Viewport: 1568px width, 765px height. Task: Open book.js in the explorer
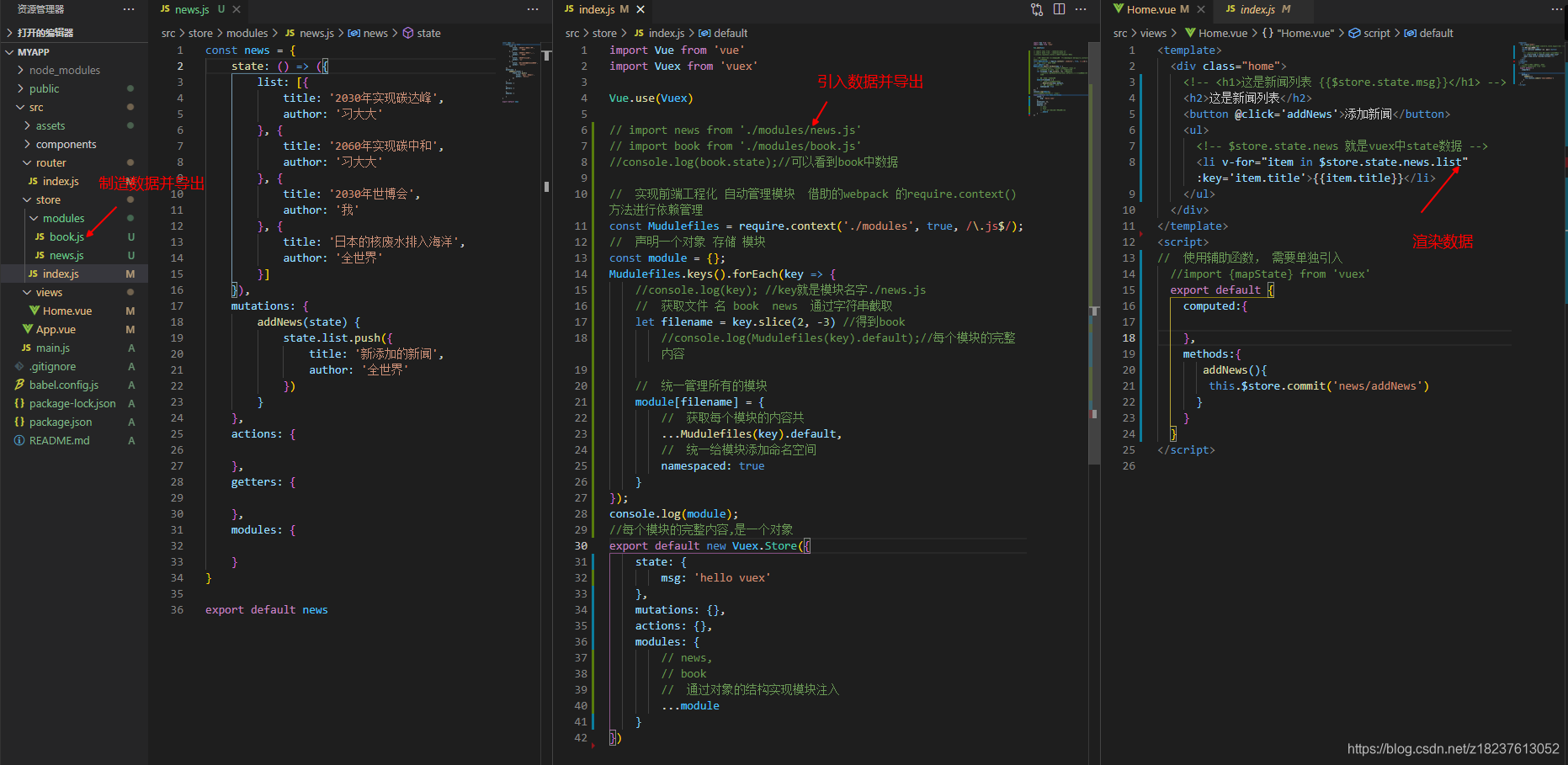66,236
